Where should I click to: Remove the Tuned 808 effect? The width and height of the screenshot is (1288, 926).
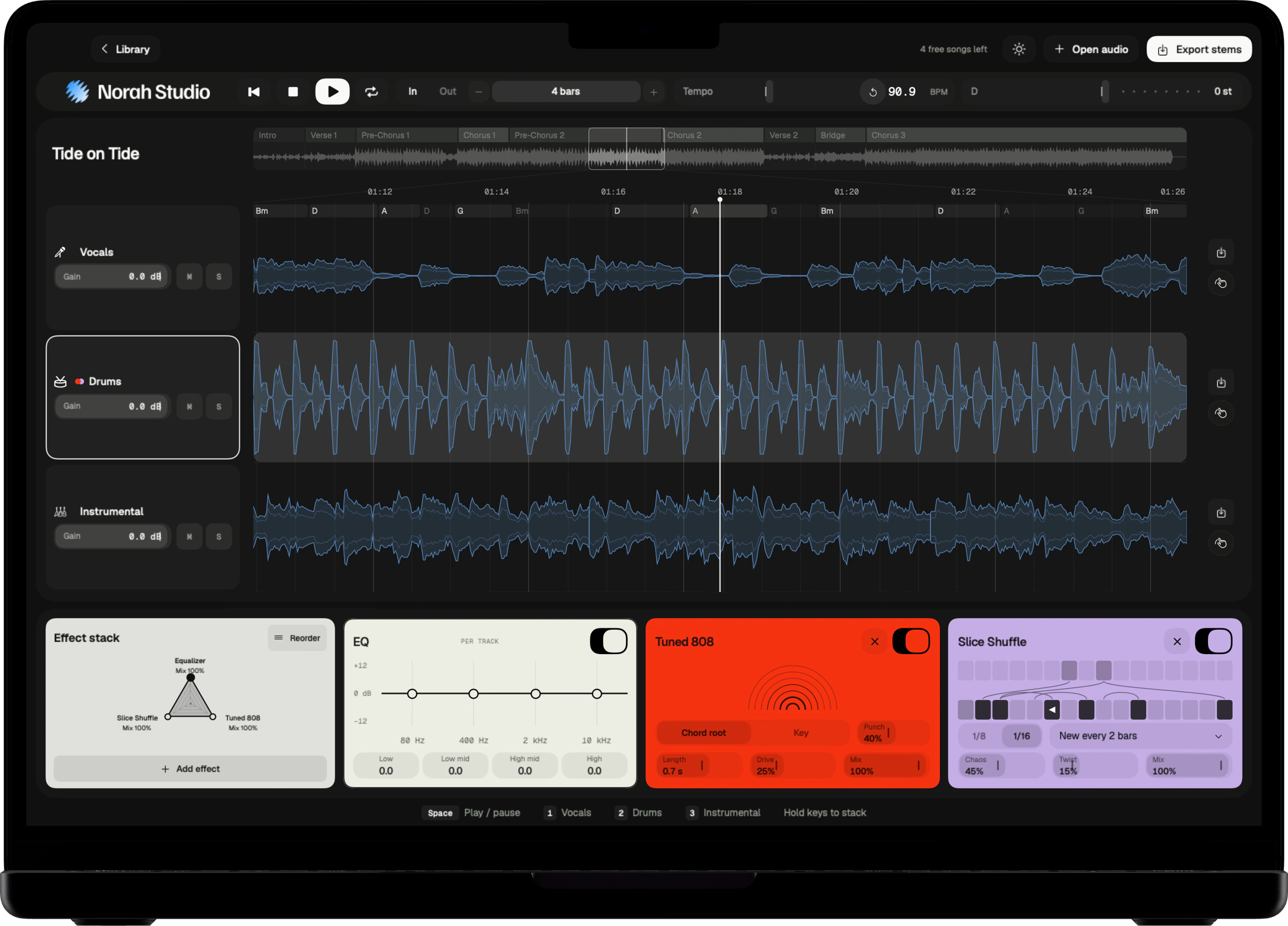click(874, 642)
